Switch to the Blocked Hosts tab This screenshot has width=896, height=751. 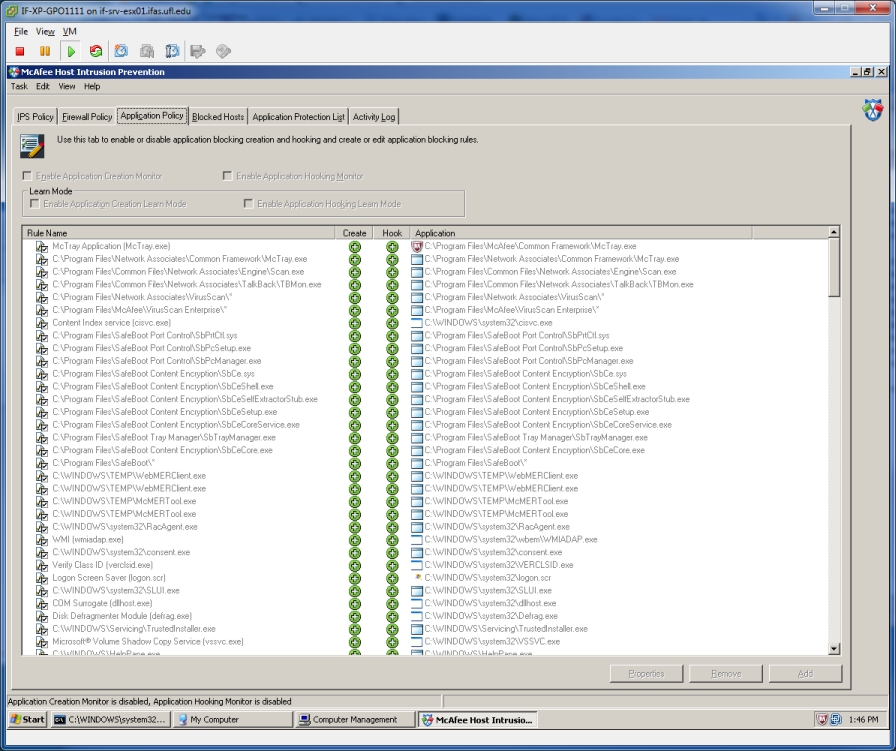(218, 117)
